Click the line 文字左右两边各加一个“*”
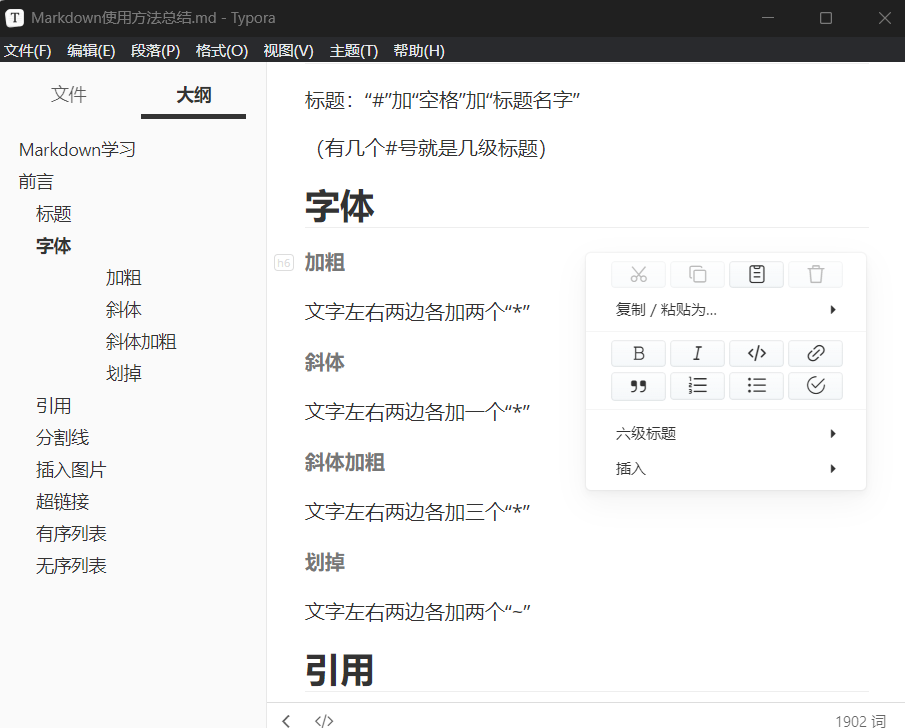 click(417, 412)
